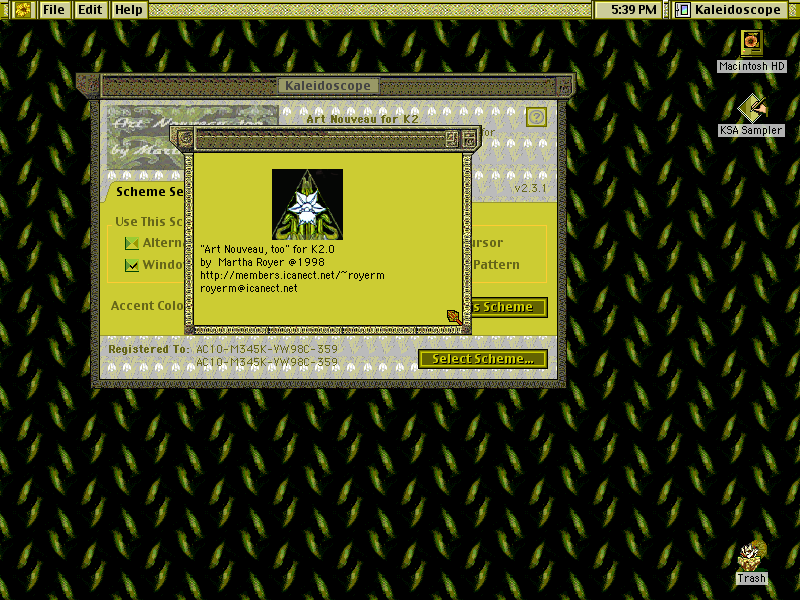Viewport: 800px width, 600px height.
Task: Toggle the Altern… checkbox in Kaleidoscope
Action: [132, 243]
